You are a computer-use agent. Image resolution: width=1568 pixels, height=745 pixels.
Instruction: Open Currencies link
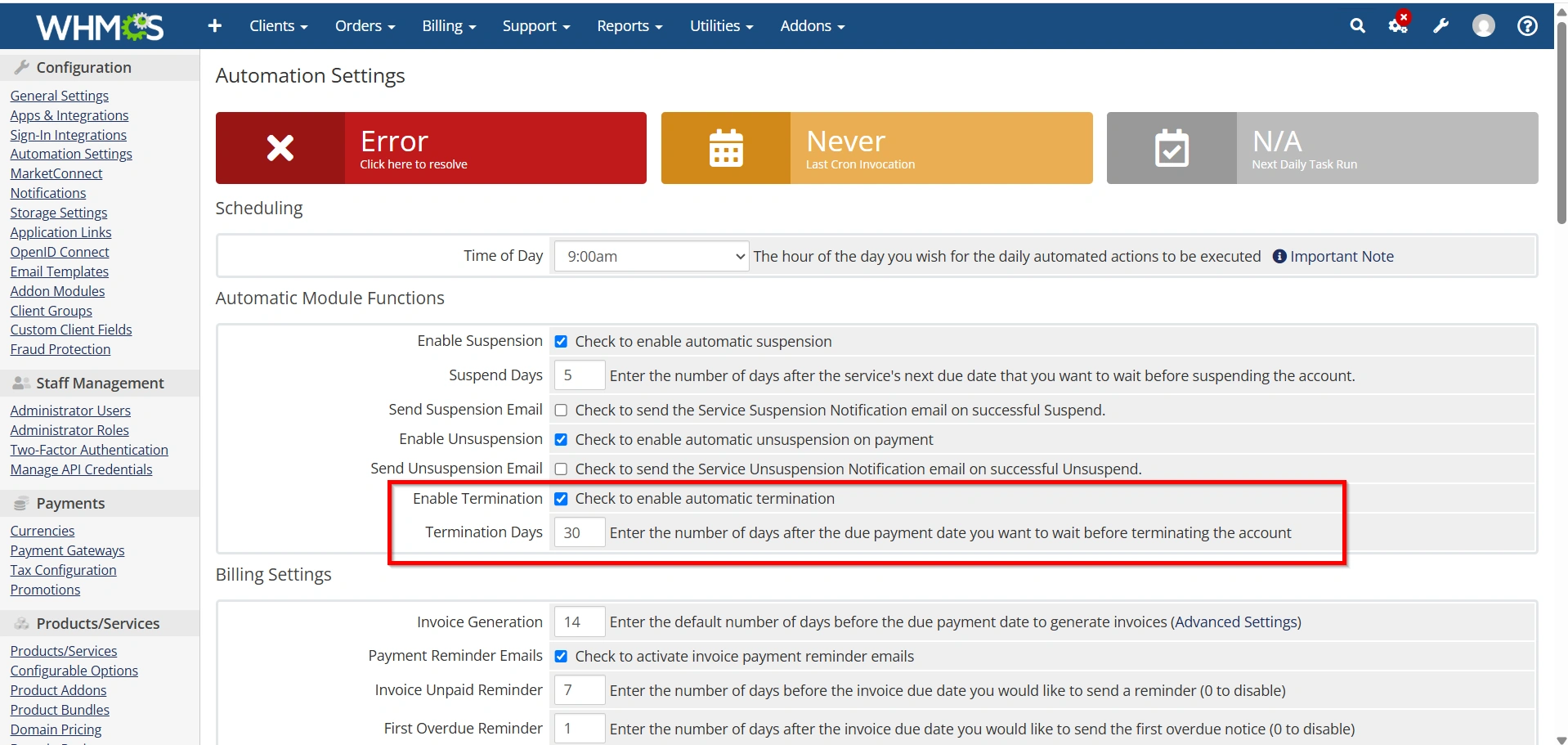point(43,531)
